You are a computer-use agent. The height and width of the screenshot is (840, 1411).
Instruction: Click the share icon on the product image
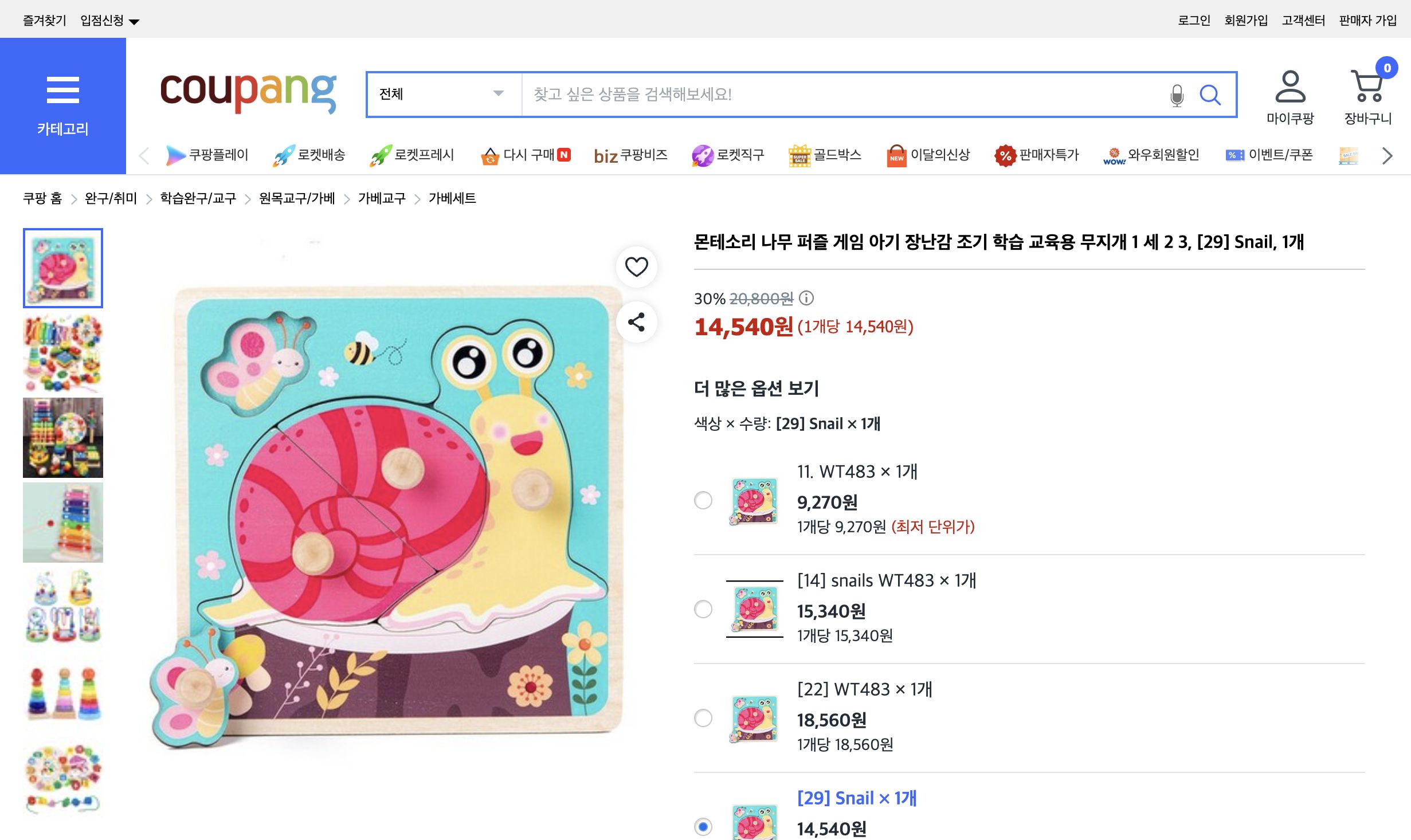point(636,323)
